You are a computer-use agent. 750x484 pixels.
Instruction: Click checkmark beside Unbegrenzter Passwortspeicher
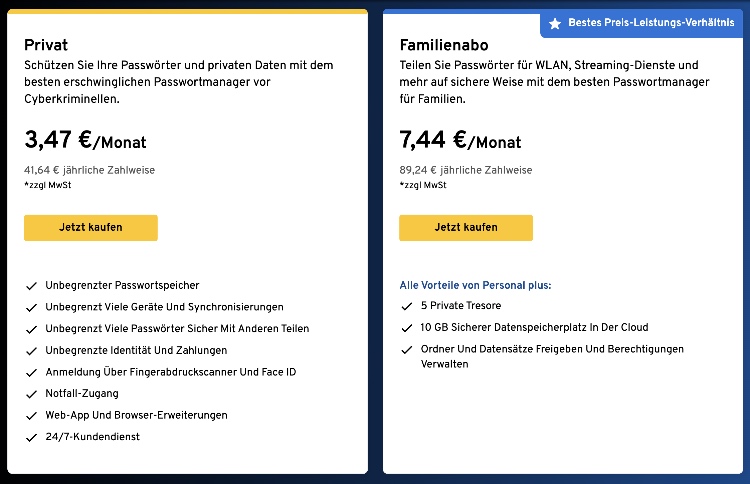pos(32,286)
